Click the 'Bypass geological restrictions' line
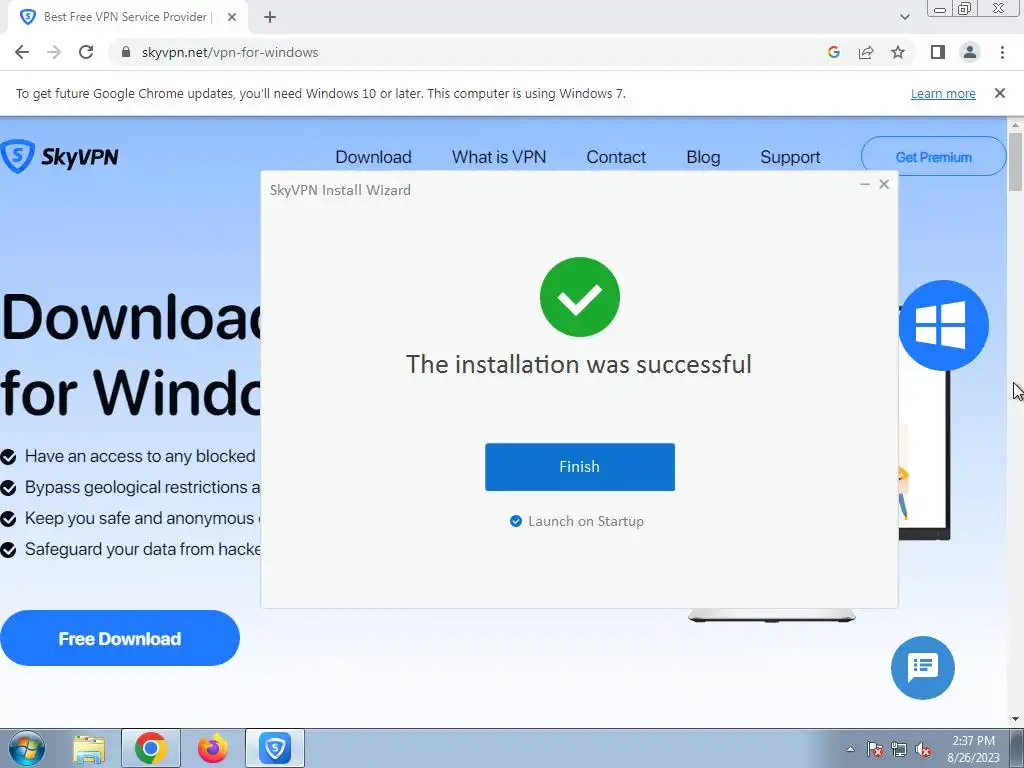Image resolution: width=1024 pixels, height=768 pixels. (142, 487)
